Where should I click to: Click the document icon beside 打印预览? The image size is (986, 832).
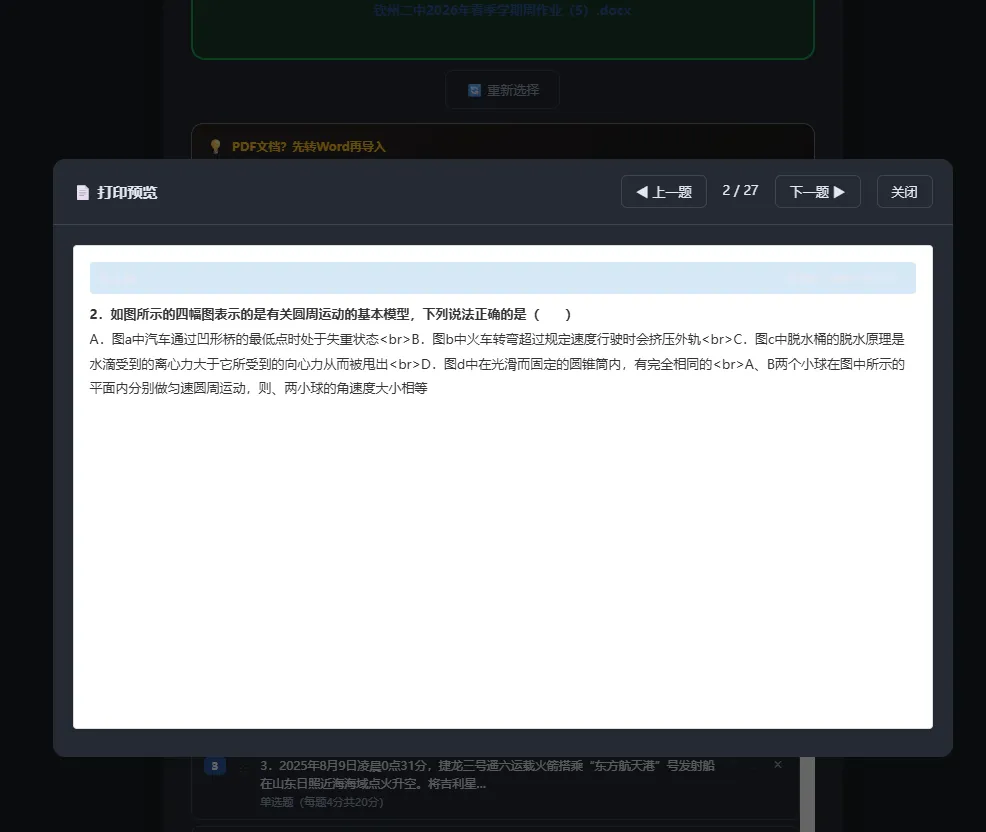[x=82, y=192]
